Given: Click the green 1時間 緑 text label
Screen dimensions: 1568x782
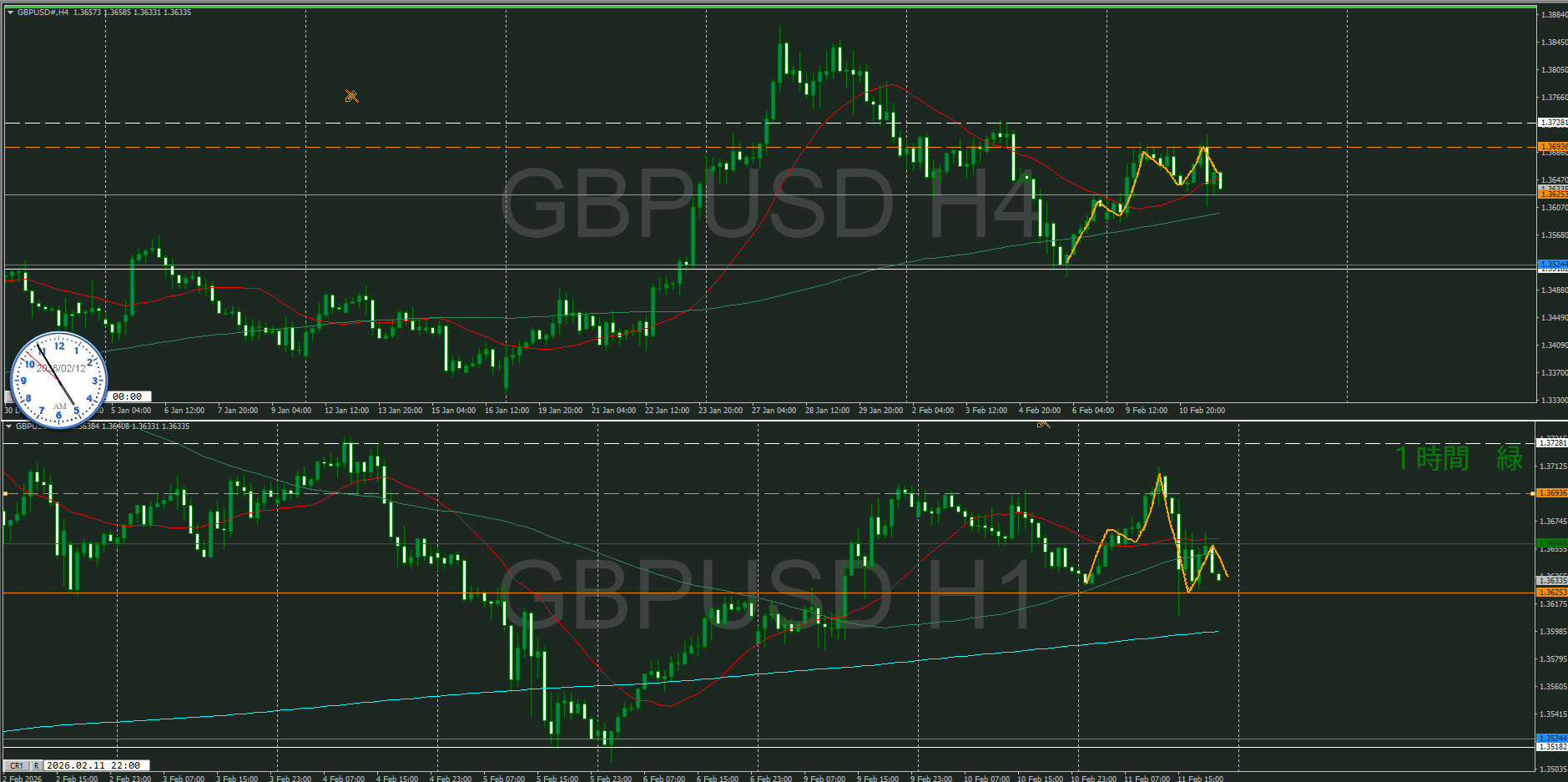Looking at the screenshot, I should point(1459,458).
